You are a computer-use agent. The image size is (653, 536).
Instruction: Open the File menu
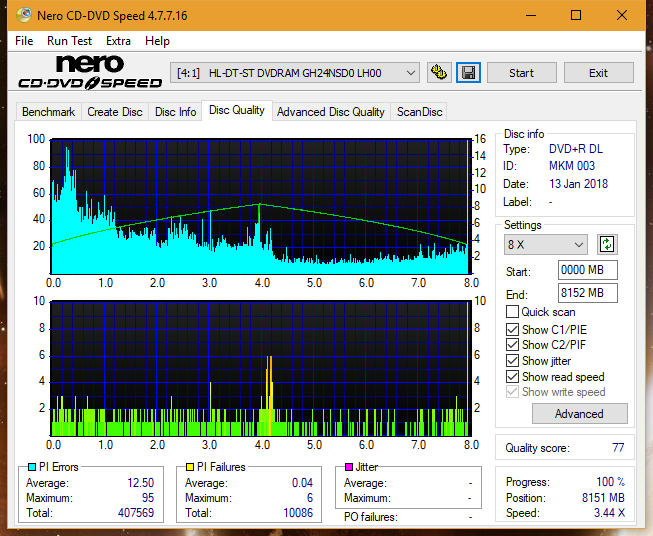pos(24,41)
